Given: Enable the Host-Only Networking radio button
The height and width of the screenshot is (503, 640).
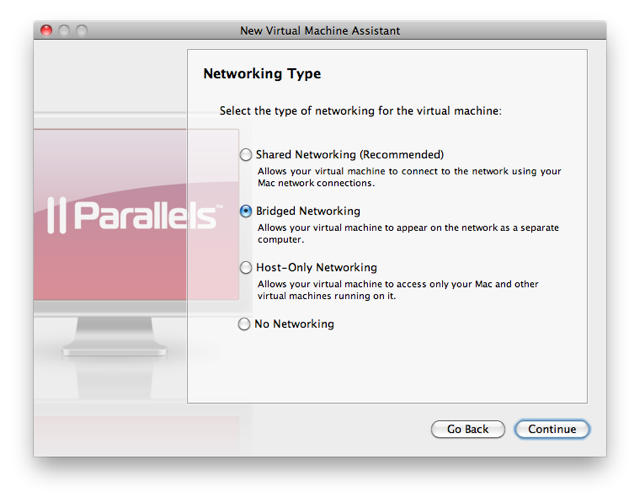Looking at the screenshot, I should point(246,268).
